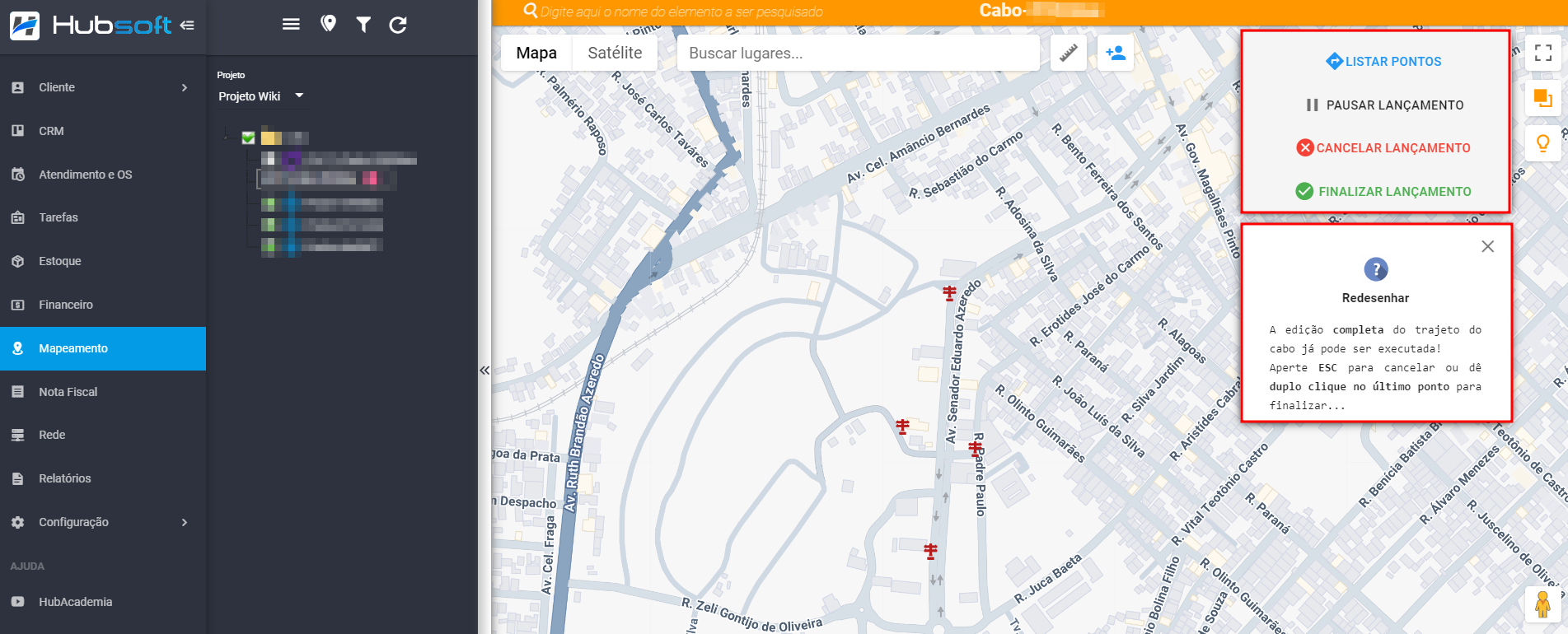Viewport: 1568px width, 634px height.
Task: Click the Estoque box icon
Action: (18, 261)
